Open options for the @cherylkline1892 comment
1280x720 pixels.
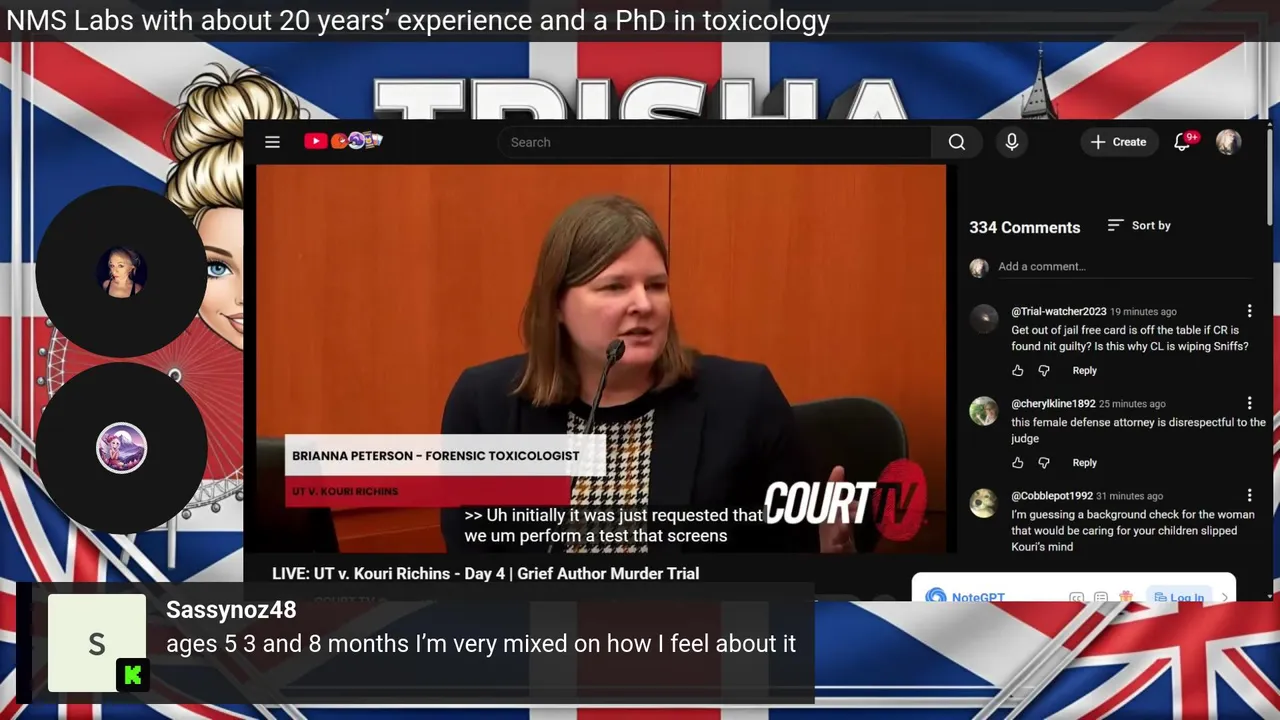click(1249, 403)
